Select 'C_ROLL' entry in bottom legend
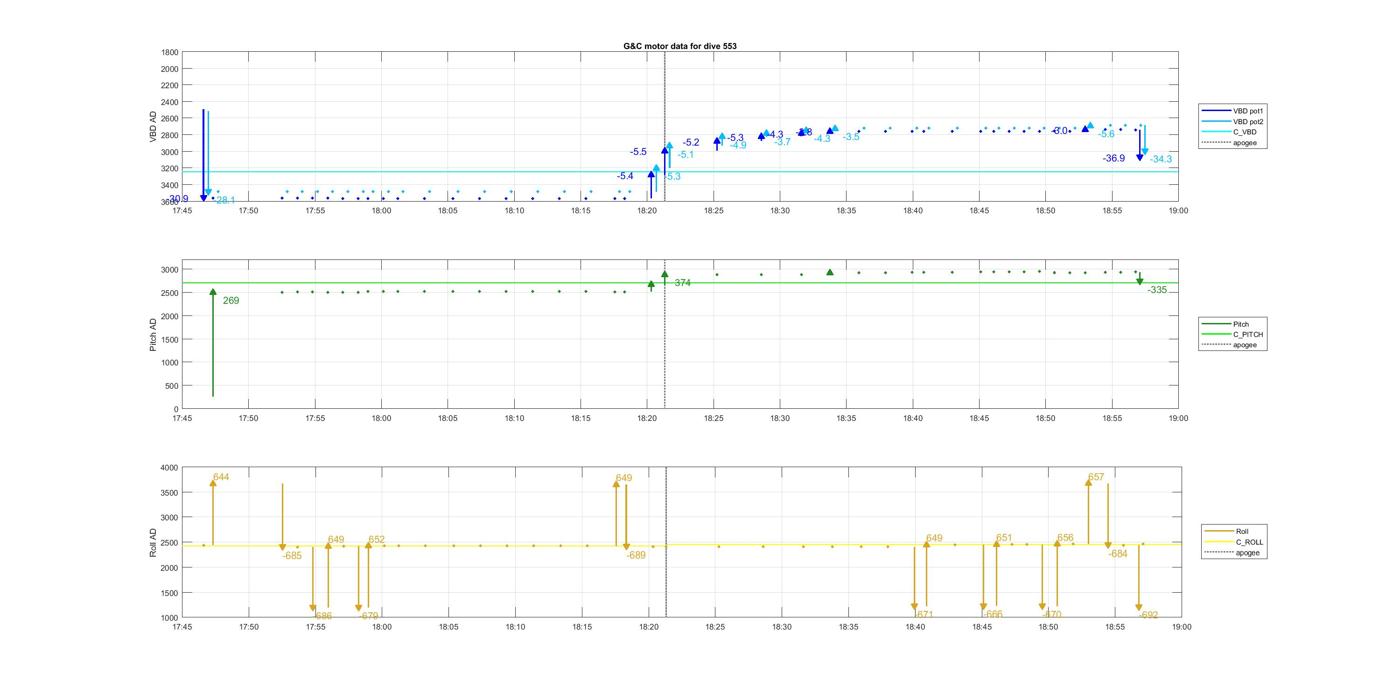 (x=1250, y=542)
